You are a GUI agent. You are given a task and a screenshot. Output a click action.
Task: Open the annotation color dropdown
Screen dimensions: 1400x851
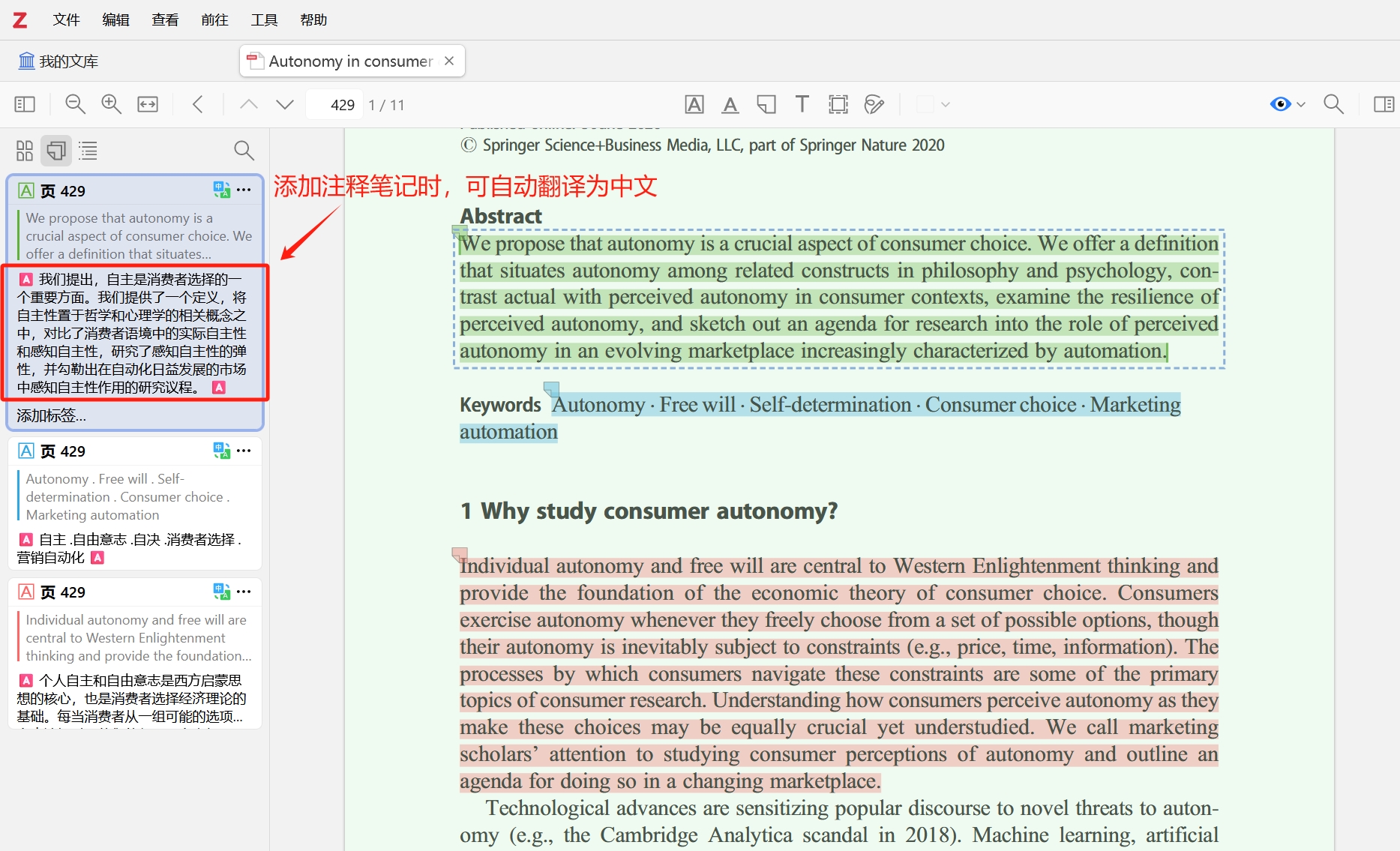click(x=946, y=105)
